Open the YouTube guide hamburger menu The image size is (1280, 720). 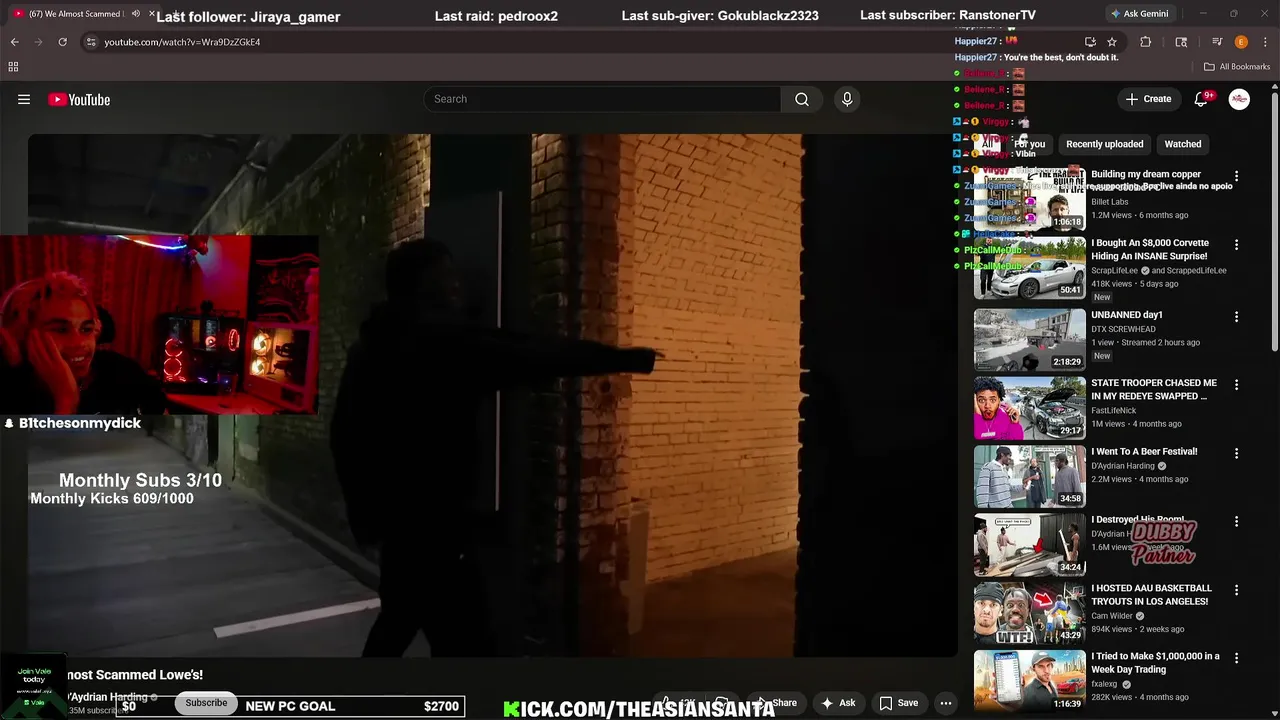(24, 99)
